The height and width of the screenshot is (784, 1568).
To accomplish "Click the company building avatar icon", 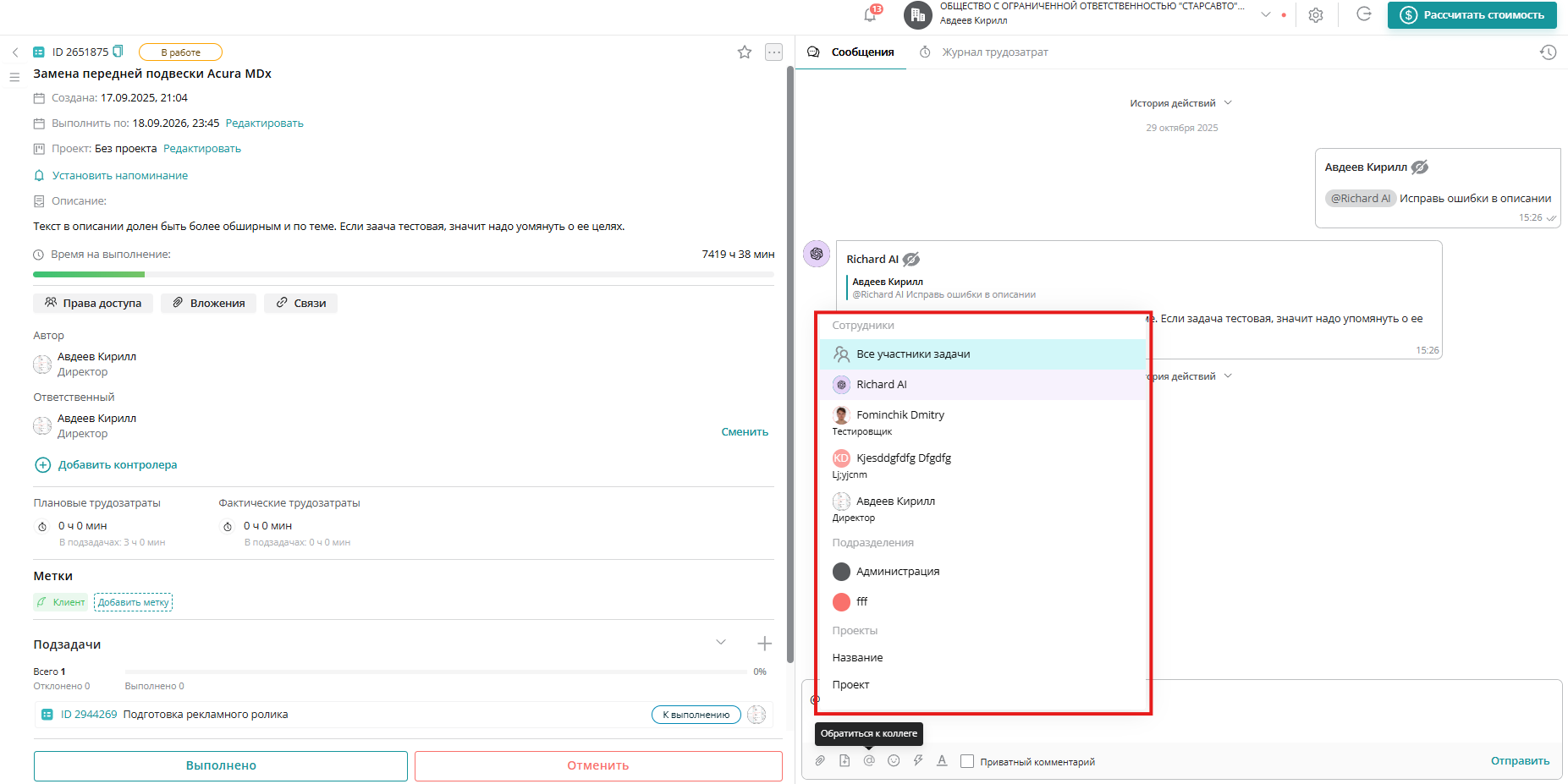I will 918,15.
